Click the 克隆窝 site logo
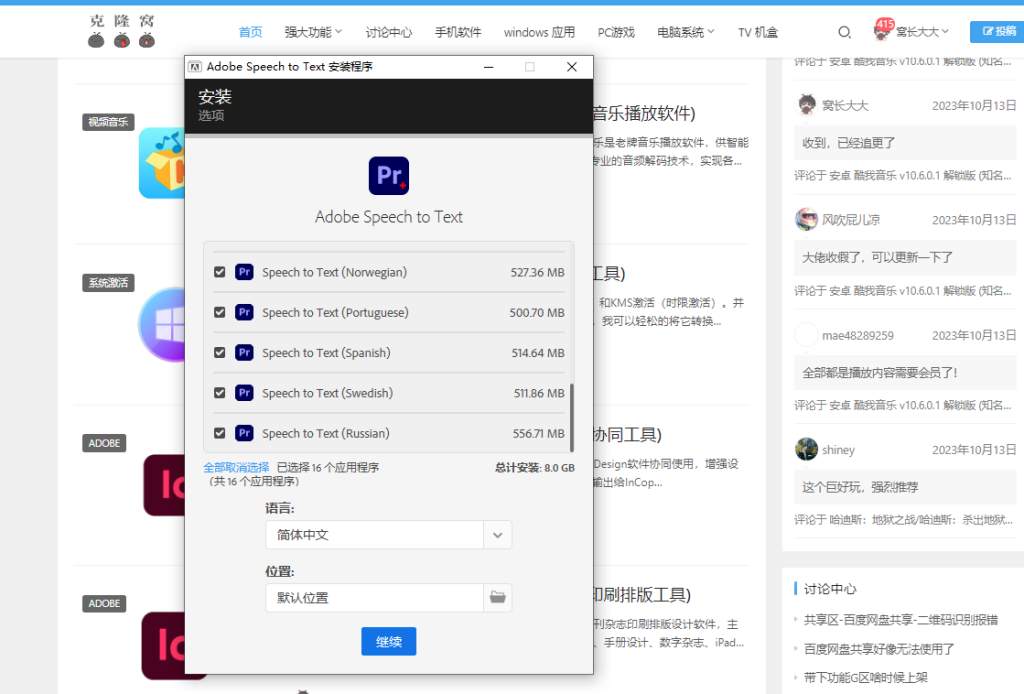Image resolution: width=1024 pixels, height=694 pixels. (x=121, y=31)
